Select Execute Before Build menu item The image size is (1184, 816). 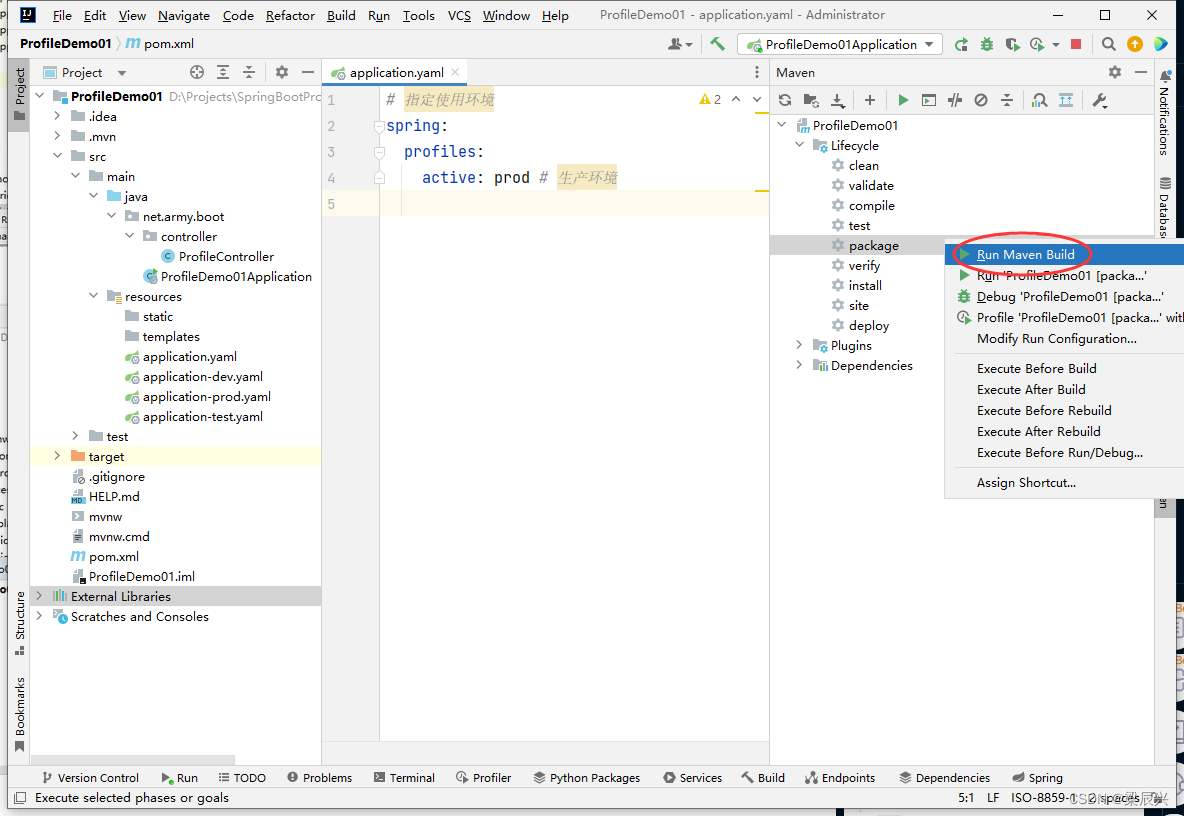(1065, 368)
